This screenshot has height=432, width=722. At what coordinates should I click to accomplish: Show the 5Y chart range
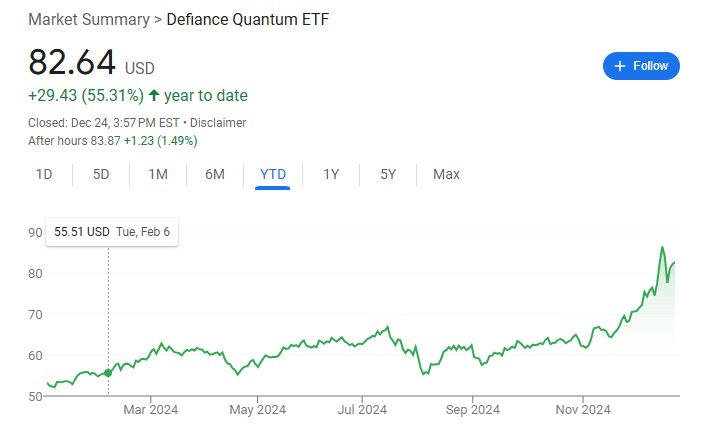(388, 174)
